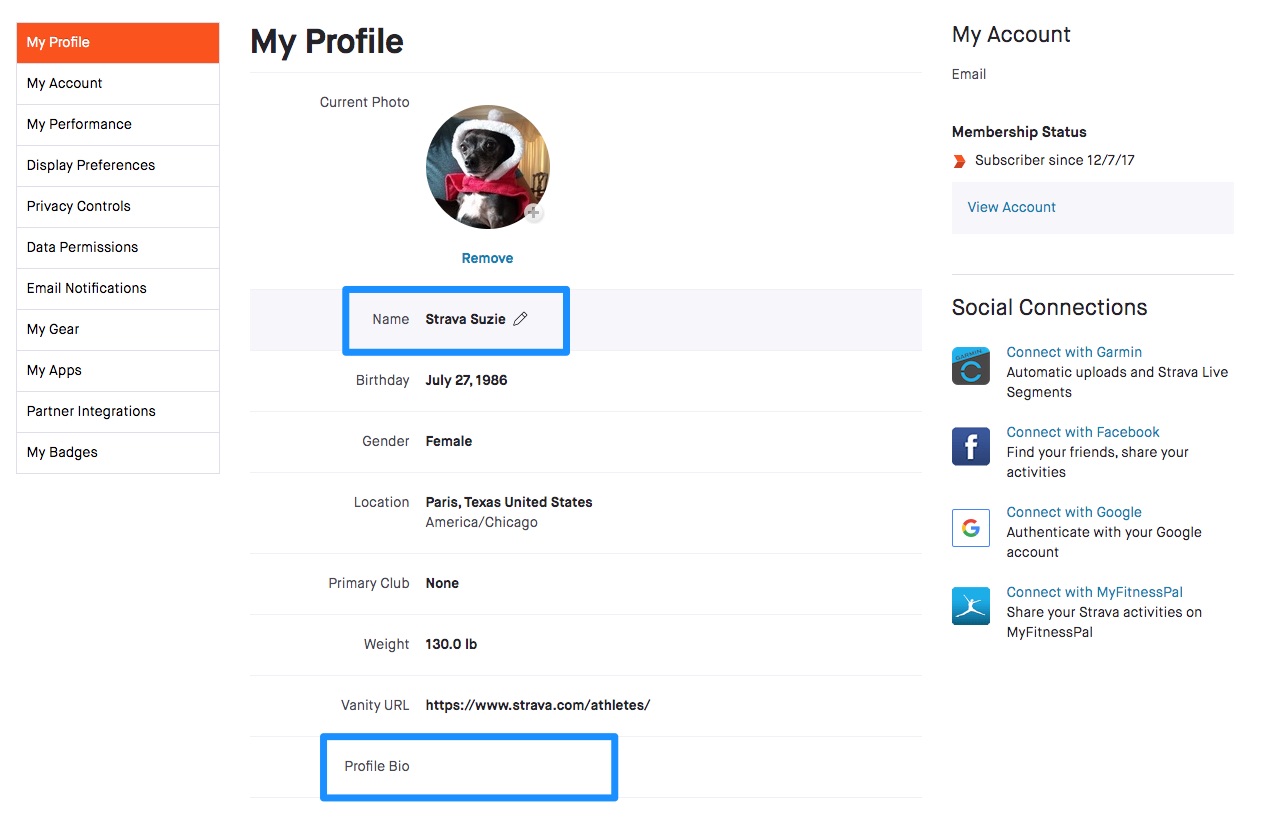Click the Profile Bio field row
Image resolution: width=1276 pixels, height=818 pixels.
pos(586,767)
